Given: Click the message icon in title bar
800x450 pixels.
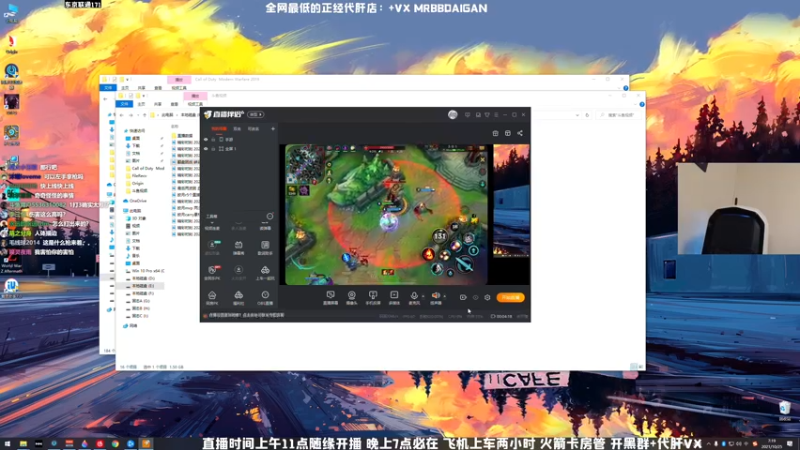Looking at the screenshot, I should click(467, 115).
